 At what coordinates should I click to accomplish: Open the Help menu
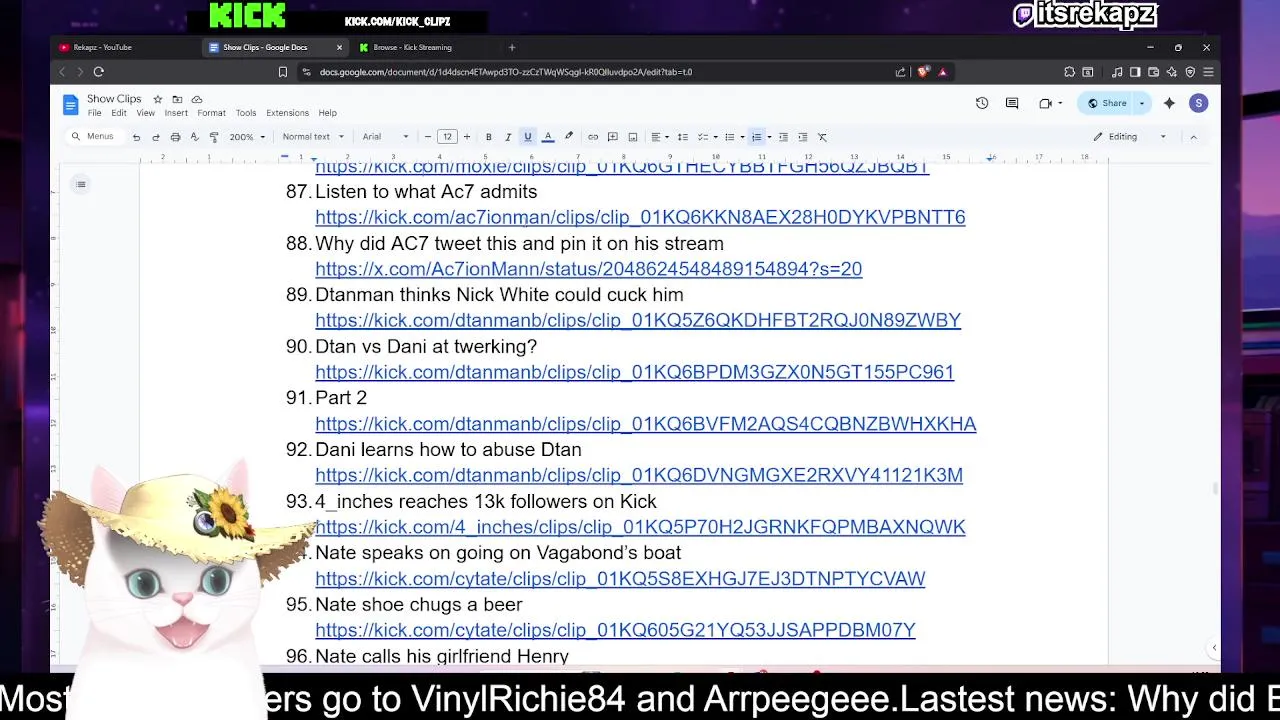click(x=328, y=113)
